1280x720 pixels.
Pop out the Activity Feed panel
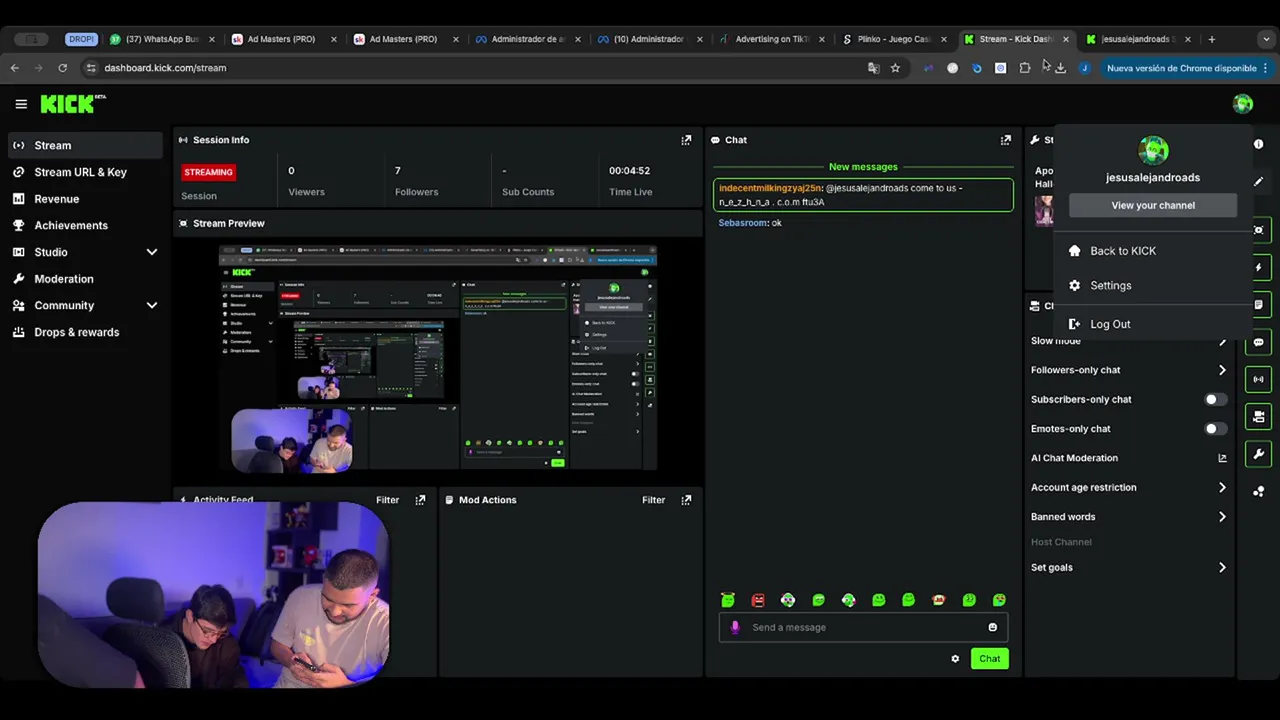420,500
